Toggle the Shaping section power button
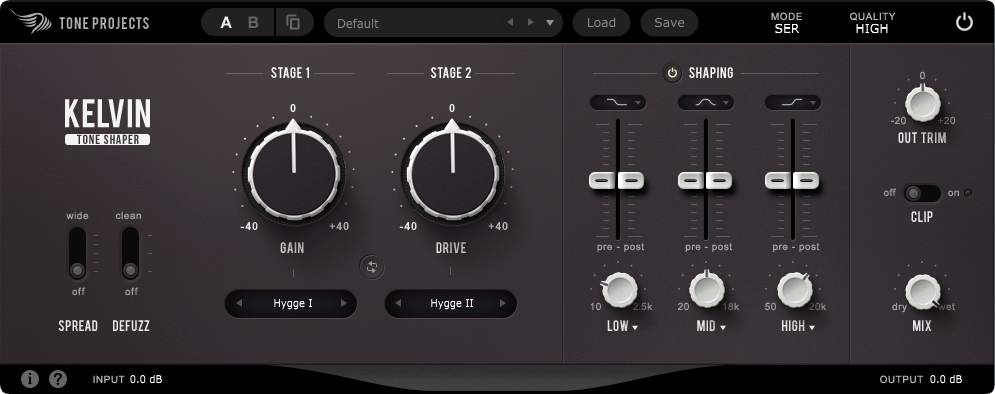This screenshot has width=995, height=394. click(x=672, y=73)
